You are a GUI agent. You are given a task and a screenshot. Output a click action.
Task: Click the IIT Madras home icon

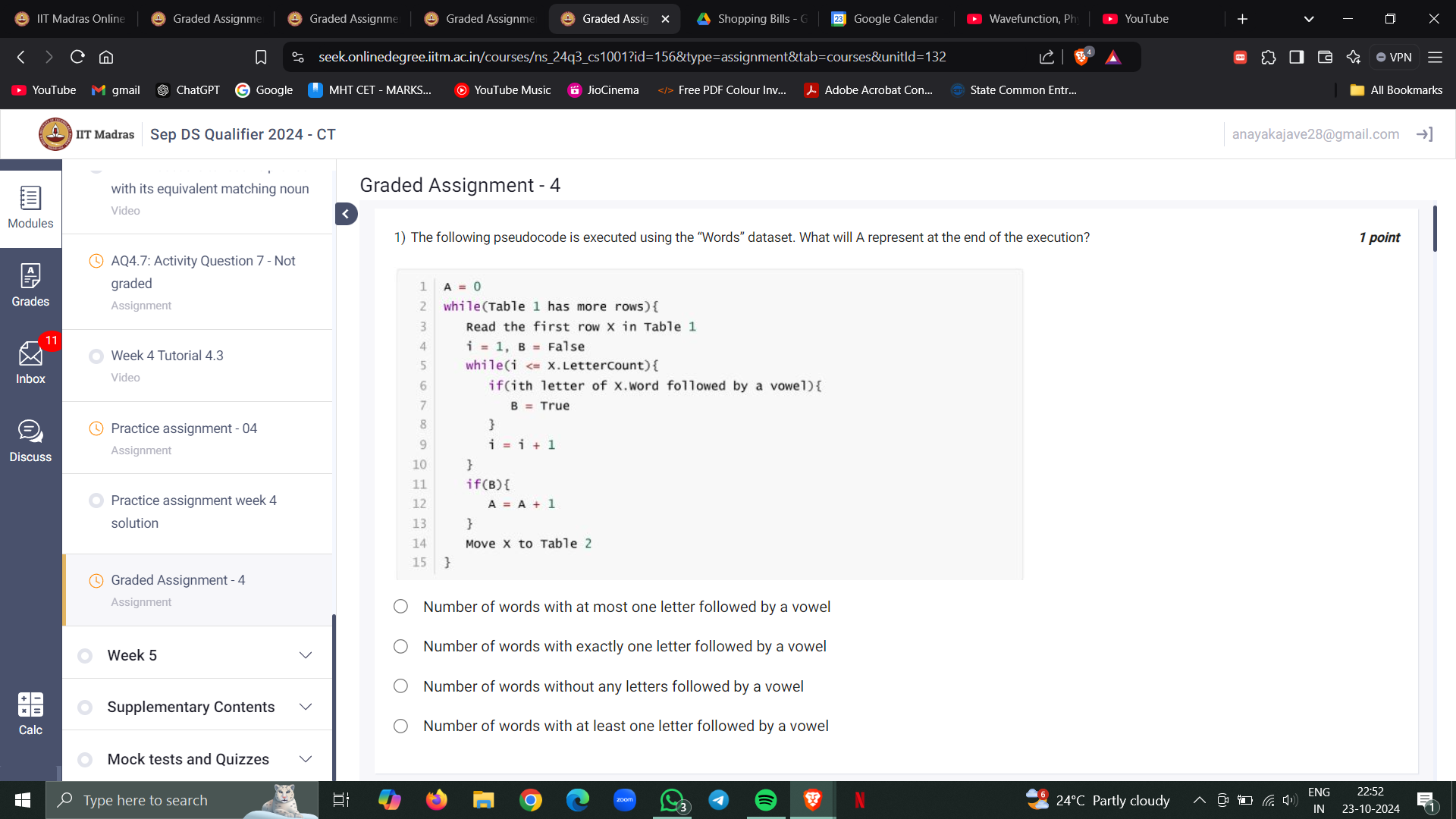point(54,135)
